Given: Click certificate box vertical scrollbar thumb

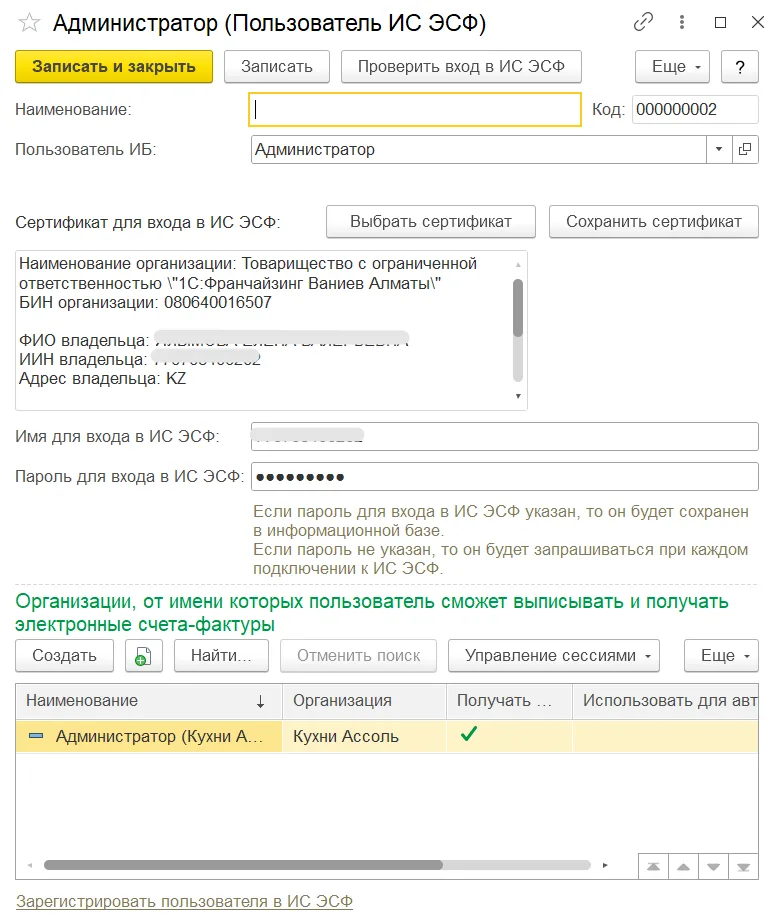Looking at the screenshot, I should point(518,308).
